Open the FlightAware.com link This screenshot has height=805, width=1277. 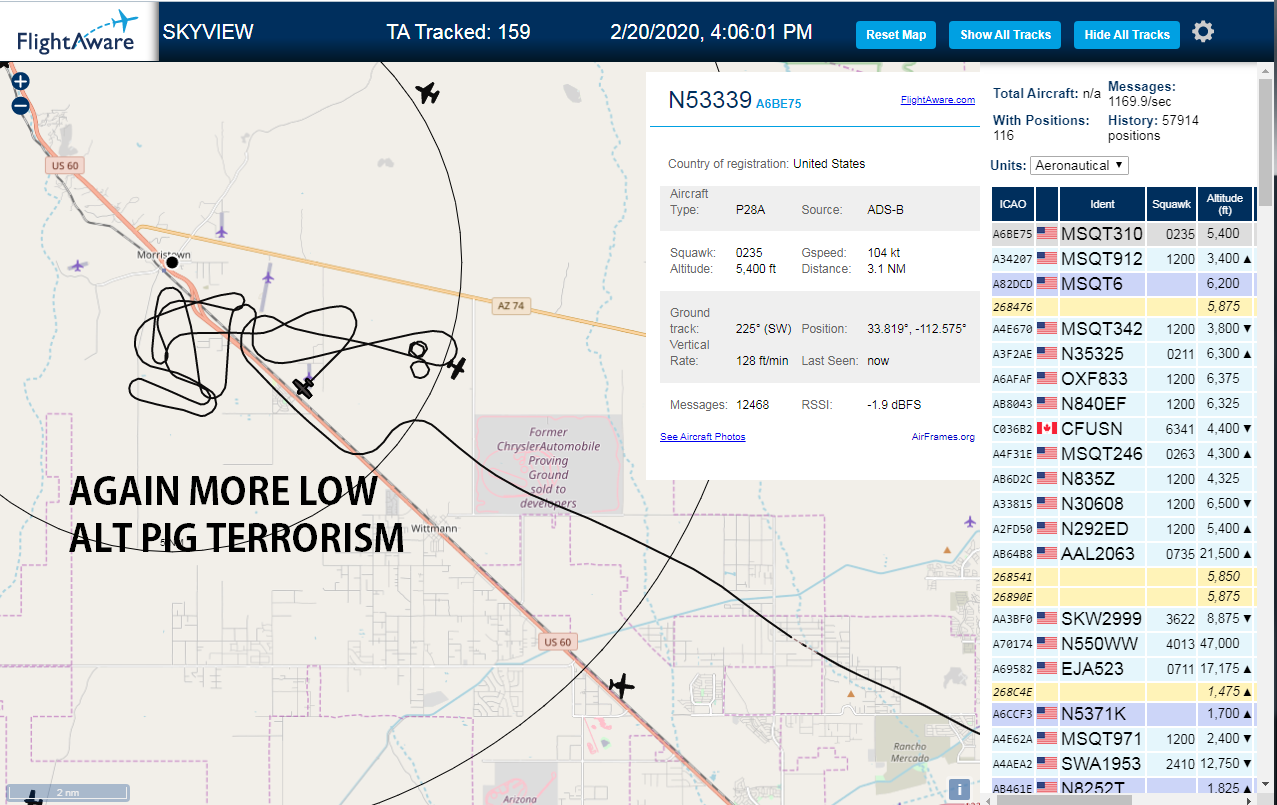(937, 100)
